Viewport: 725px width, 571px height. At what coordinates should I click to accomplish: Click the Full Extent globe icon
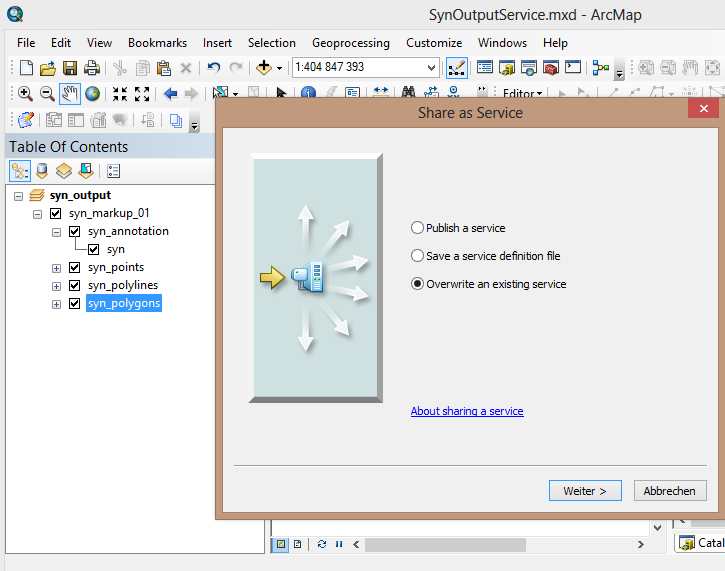click(x=92, y=94)
